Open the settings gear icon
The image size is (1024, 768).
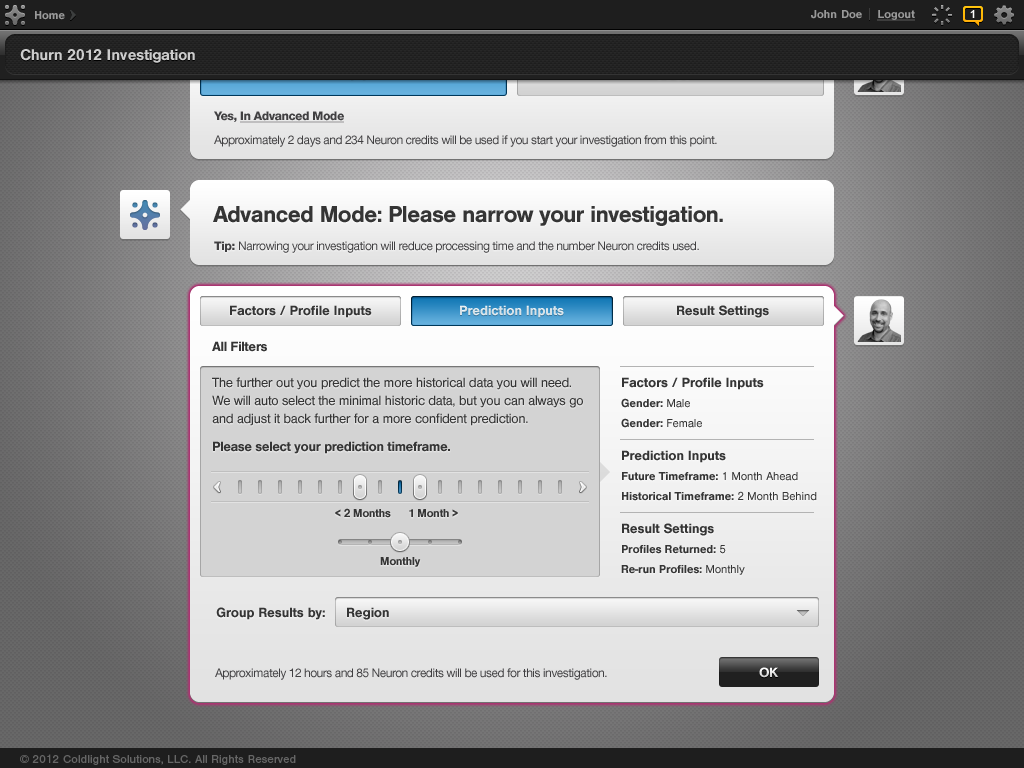click(1003, 14)
